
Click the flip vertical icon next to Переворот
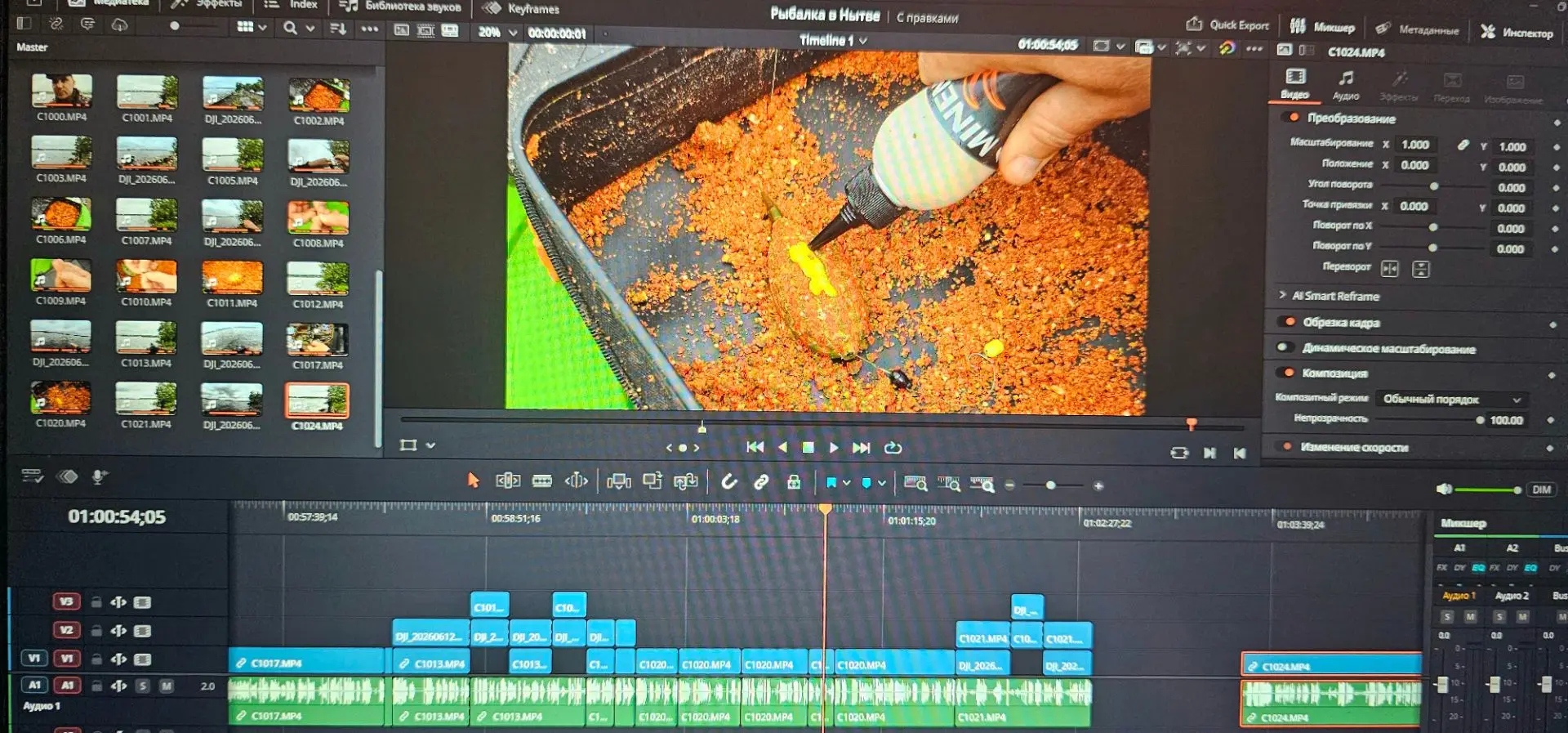(1421, 269)
